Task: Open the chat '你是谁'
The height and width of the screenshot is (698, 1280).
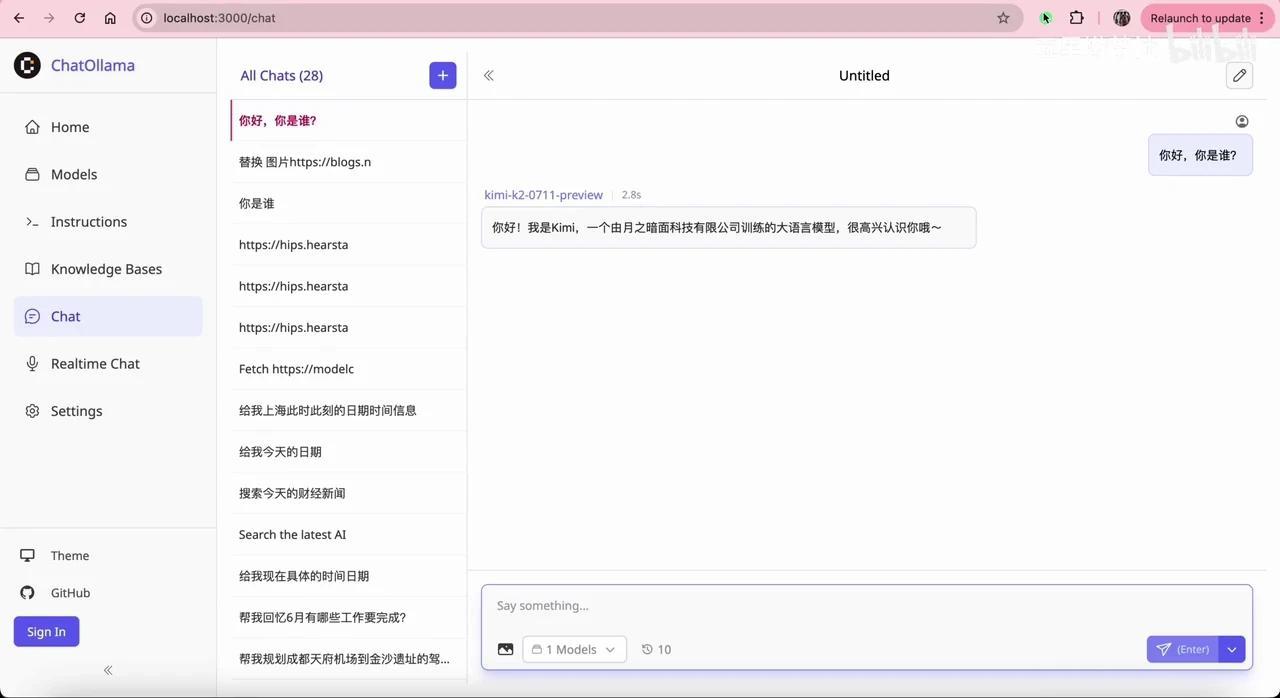Action: click(348, 203)
